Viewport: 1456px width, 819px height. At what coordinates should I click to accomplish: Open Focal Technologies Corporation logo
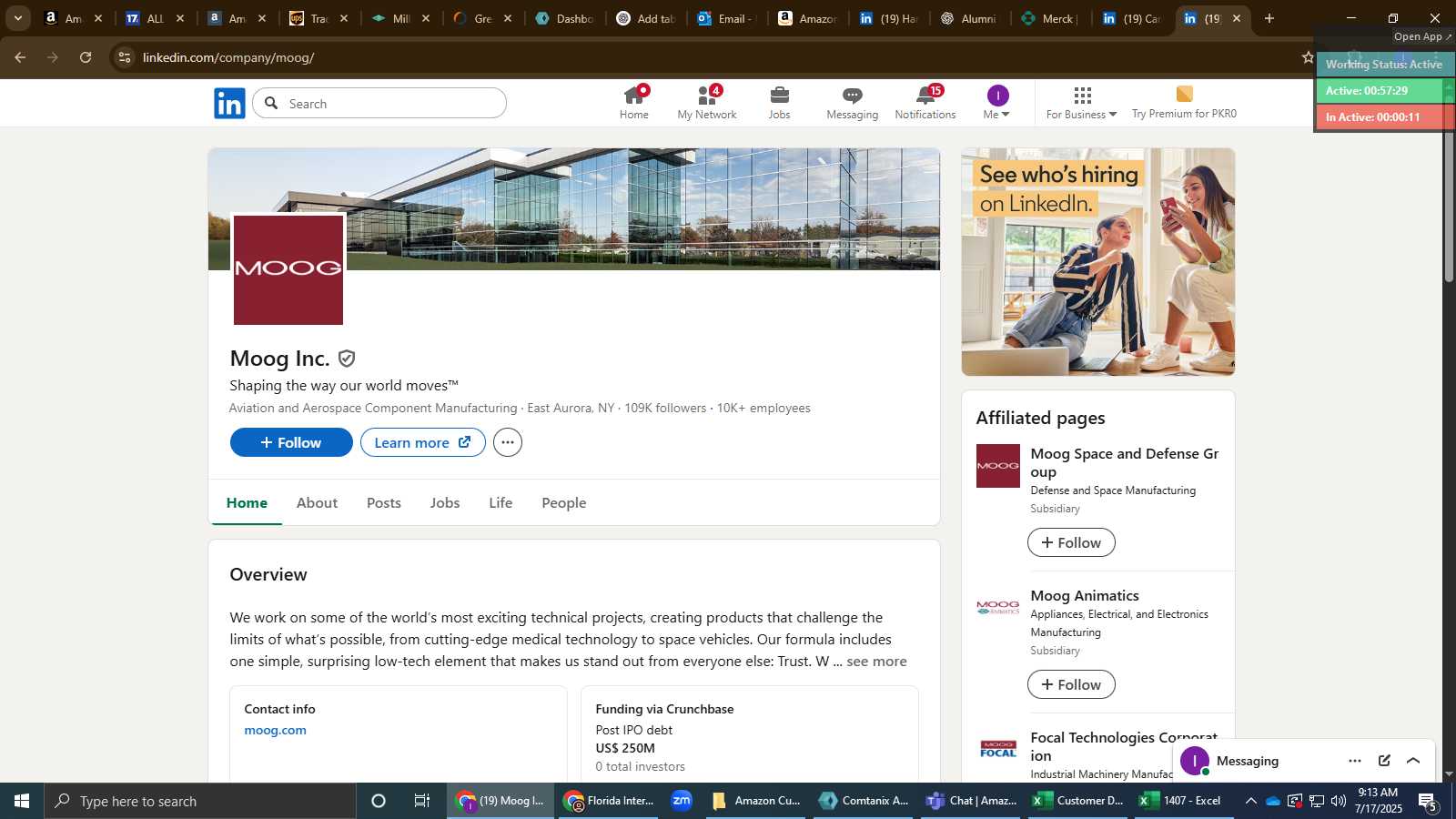pyautogui.click(x=998, y=749)
